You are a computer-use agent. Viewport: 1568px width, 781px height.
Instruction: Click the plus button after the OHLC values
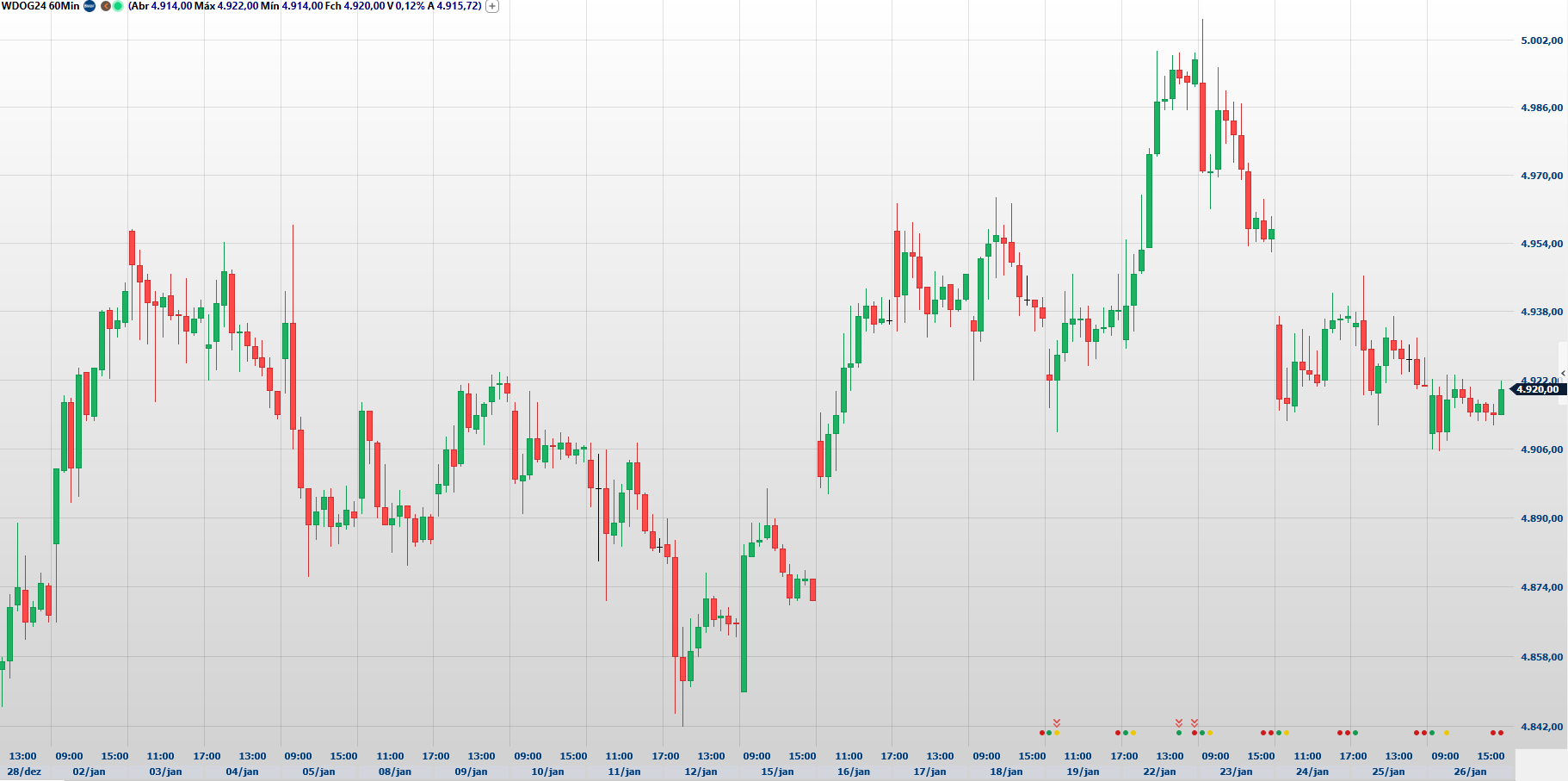[492, 6]
